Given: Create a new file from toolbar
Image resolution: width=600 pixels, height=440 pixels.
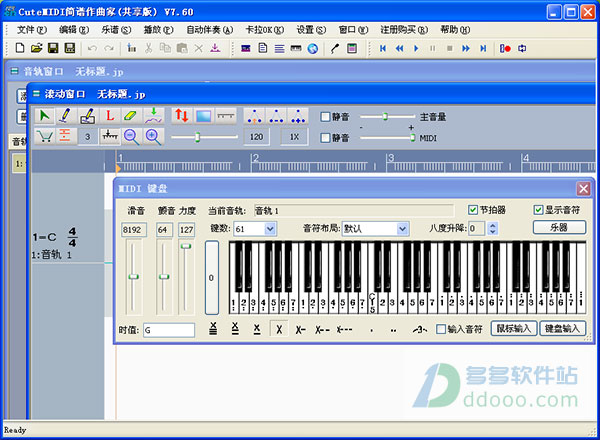Looking at the screenshot, I should coord(20,48).
